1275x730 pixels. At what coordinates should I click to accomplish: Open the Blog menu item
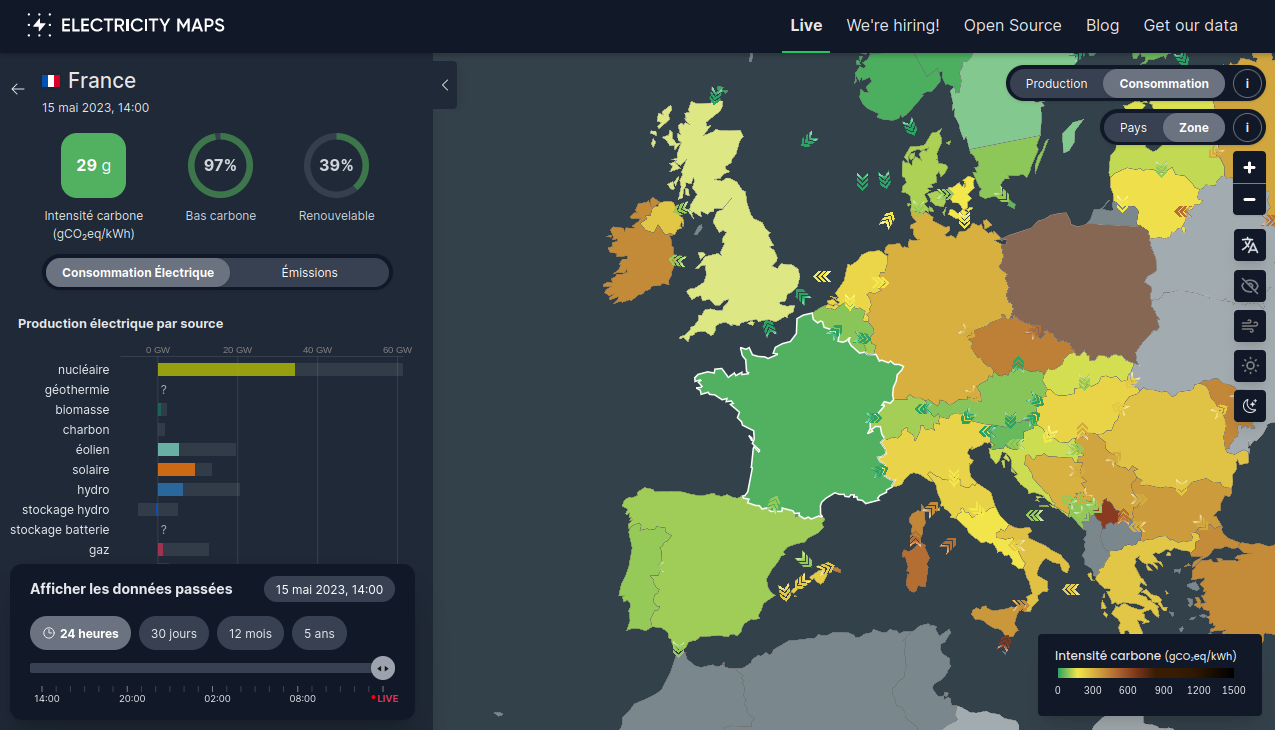tap(1102, 25)
